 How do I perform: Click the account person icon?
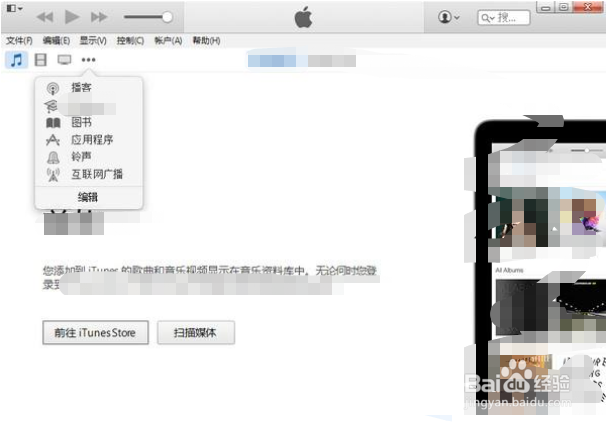click(x=445, y=17)
